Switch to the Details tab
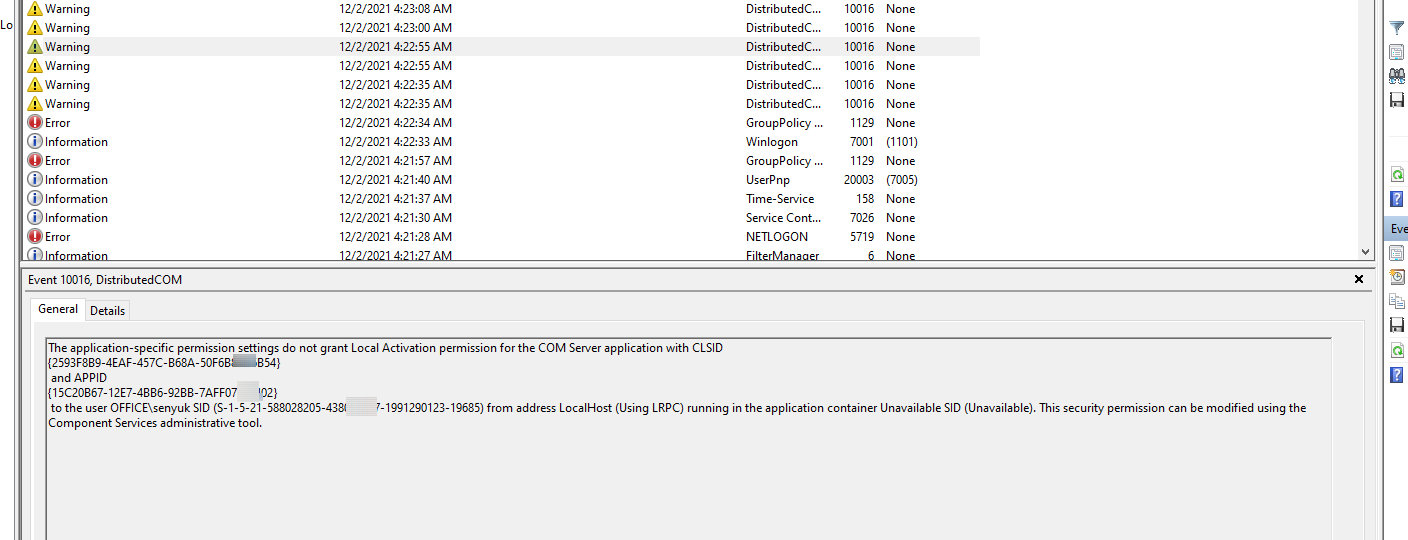Viewport: 1408px width, 540px height. click(107, 311)
